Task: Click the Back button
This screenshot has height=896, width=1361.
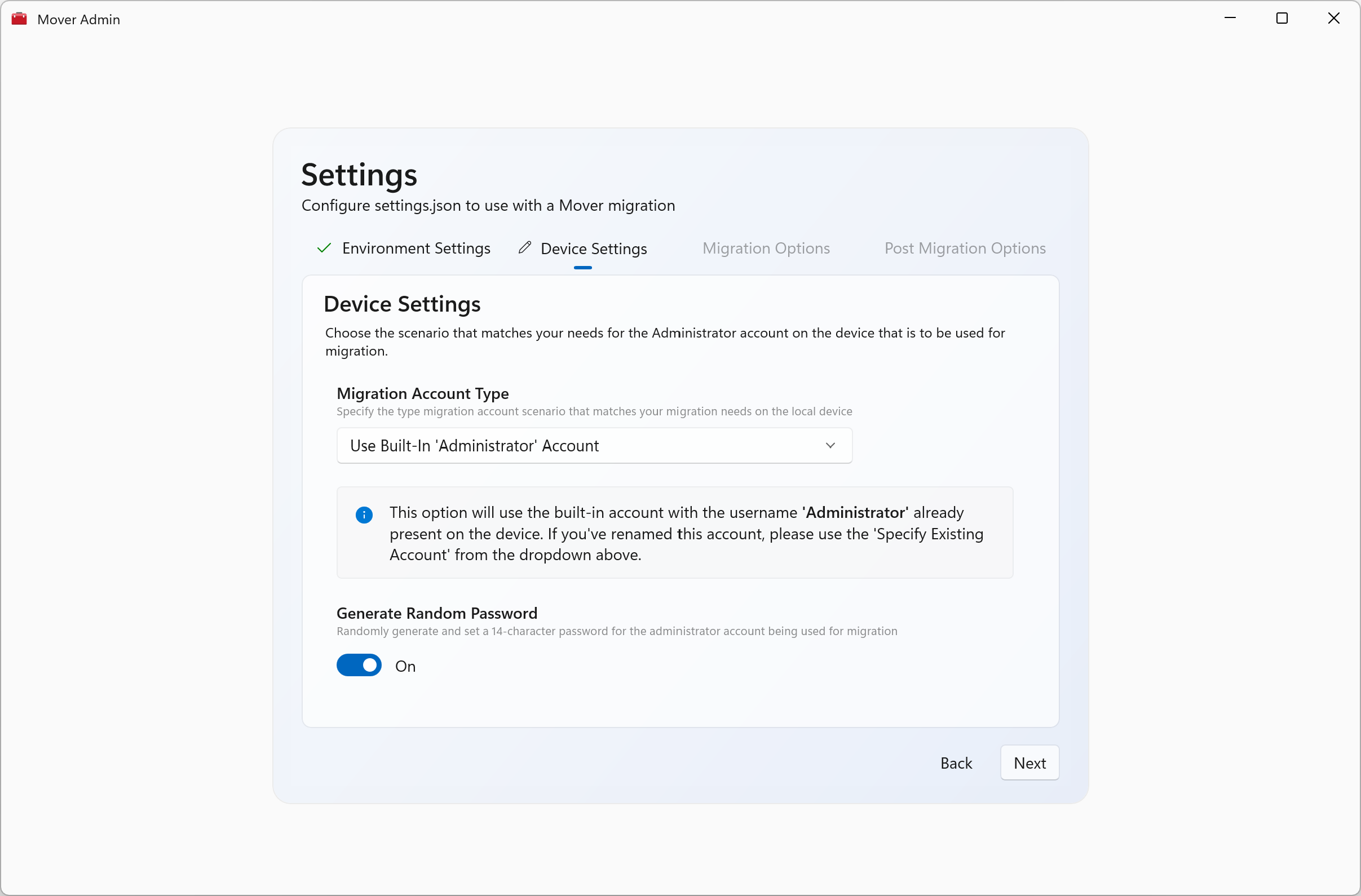Action: [x=956, y=762]
